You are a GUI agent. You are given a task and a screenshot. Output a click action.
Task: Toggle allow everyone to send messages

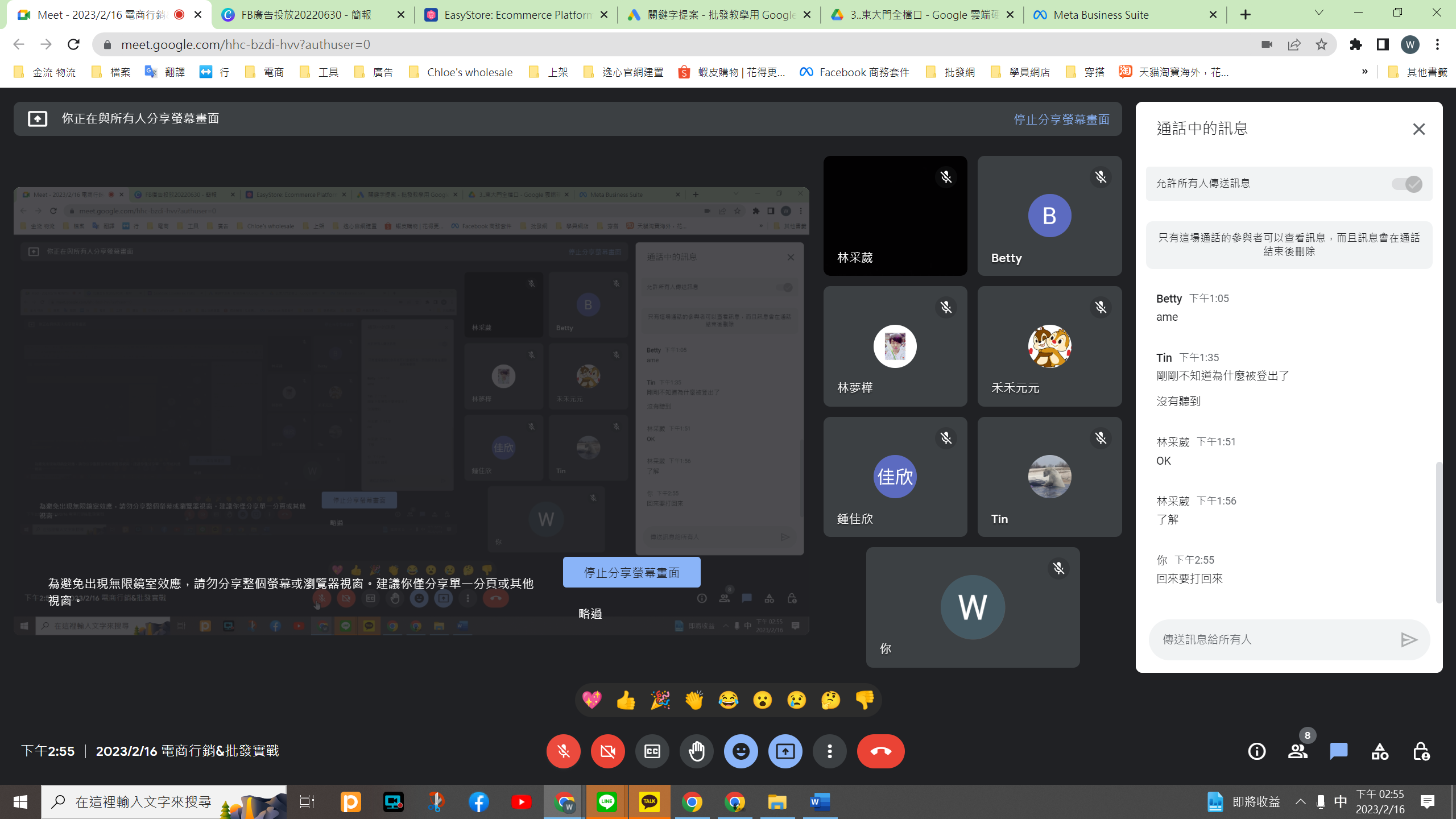[1407, 184]
